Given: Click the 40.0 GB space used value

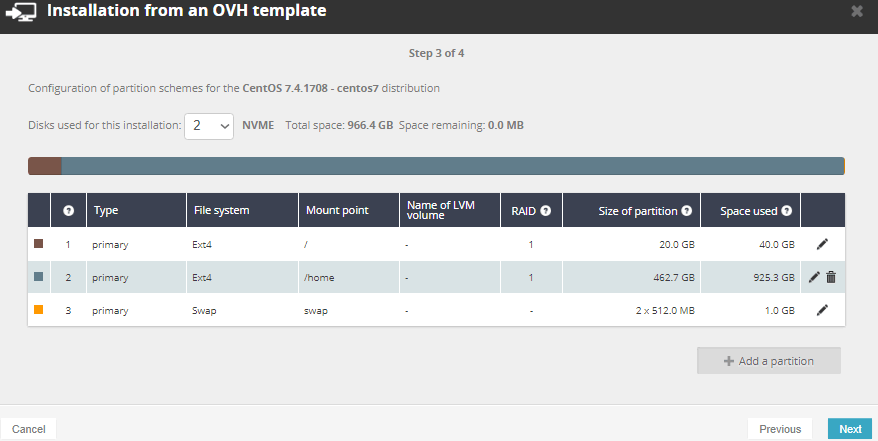Looking at the screenshot, I should pos(777,245).
